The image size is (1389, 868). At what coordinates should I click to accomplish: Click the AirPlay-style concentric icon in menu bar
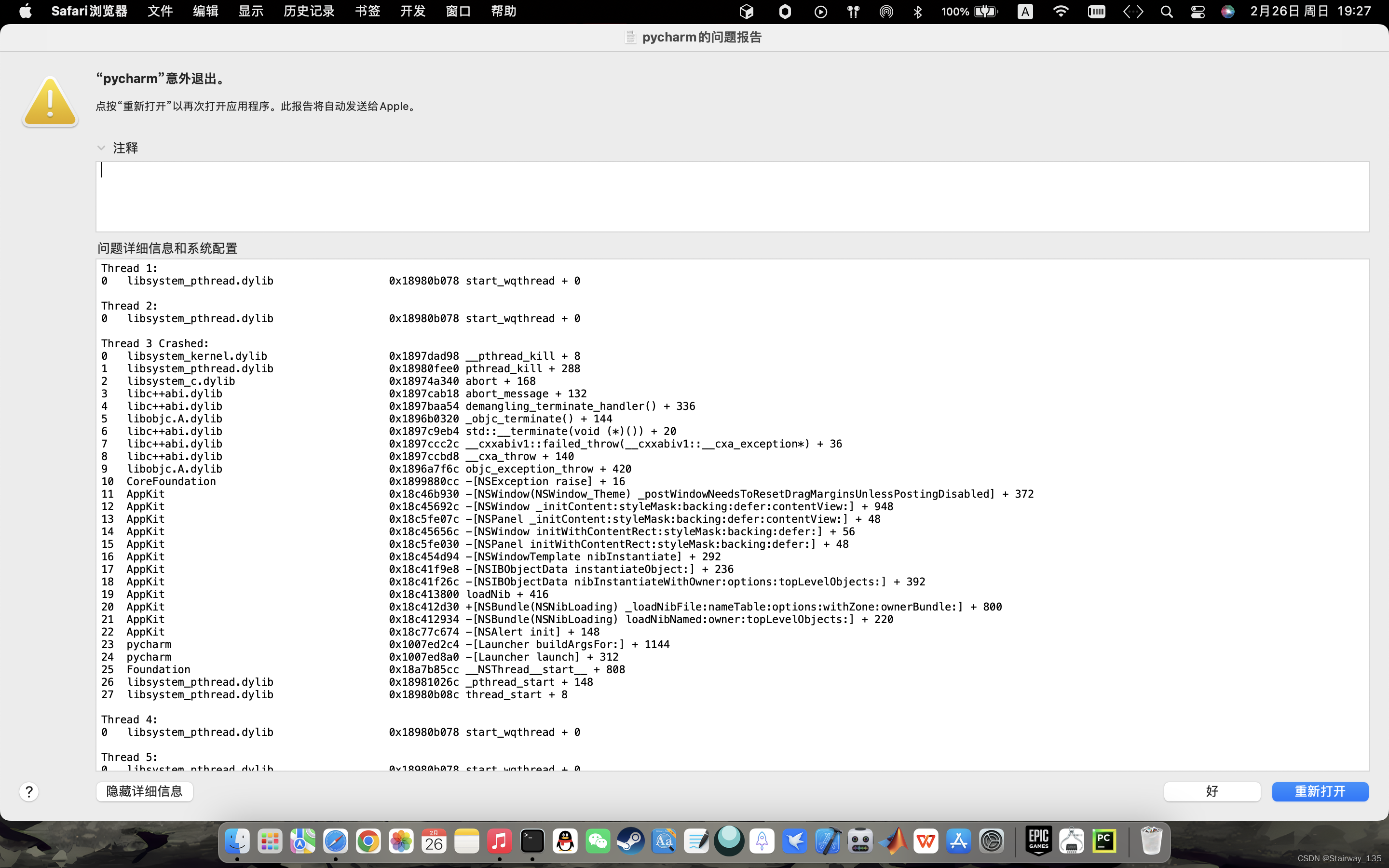pyautogui.click(x=886, y=12)
